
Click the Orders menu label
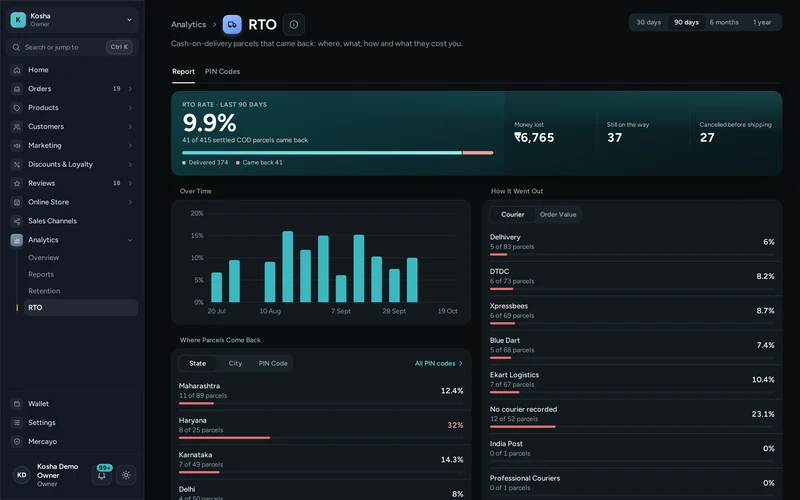(40, 89)
